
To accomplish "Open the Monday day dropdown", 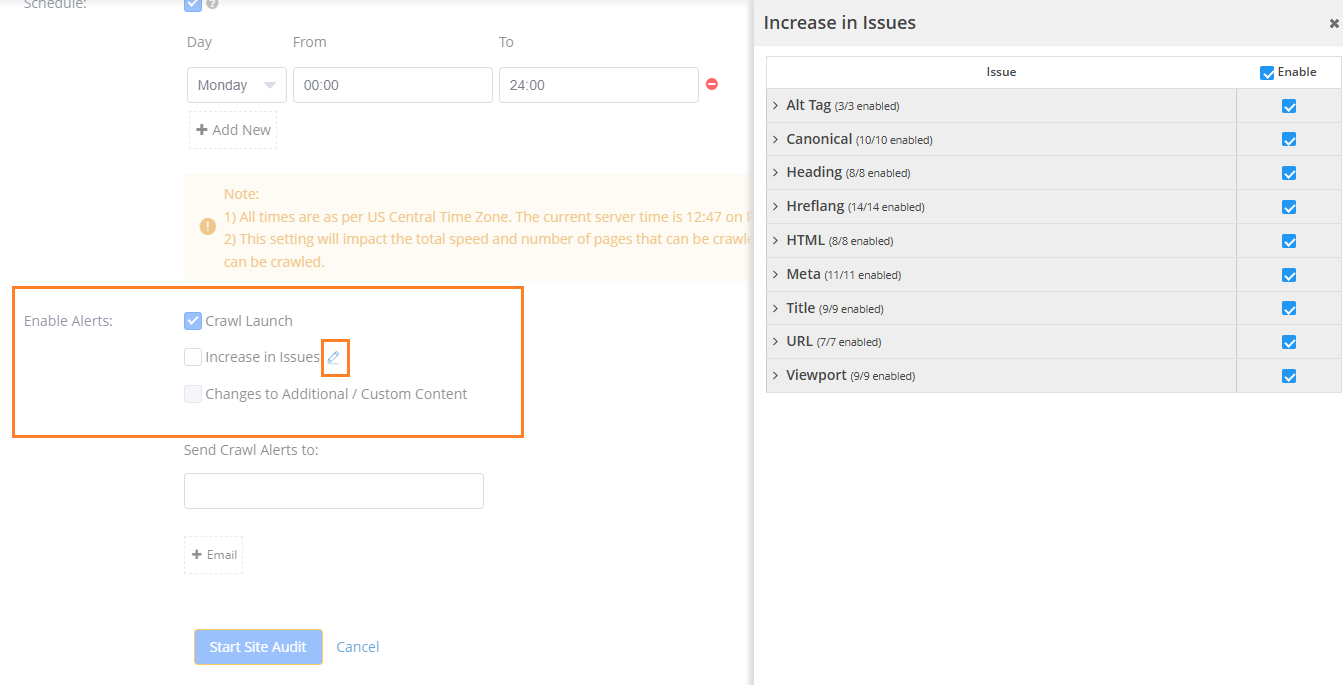I will pyautogui.click(x=236, y=85).
